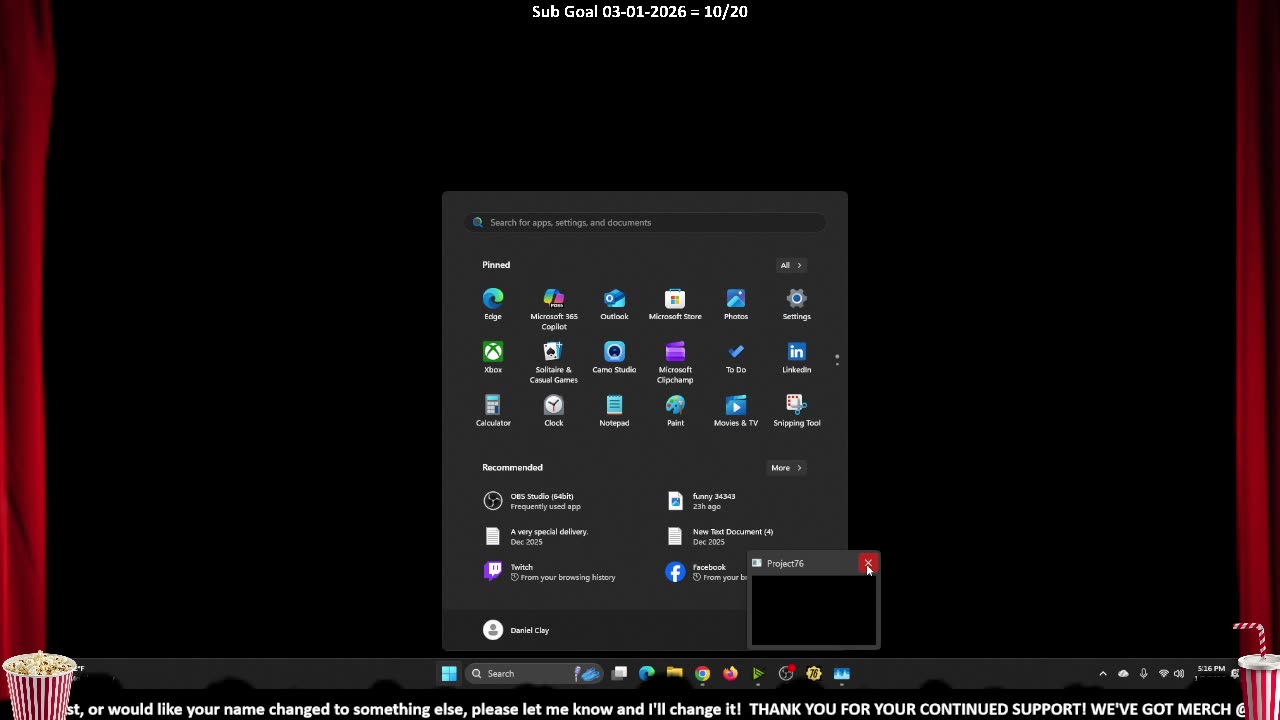The width and height of the screenshot is (1280, 720).
Task: Expand More recommended items
Action: click(x=786, y=467)
